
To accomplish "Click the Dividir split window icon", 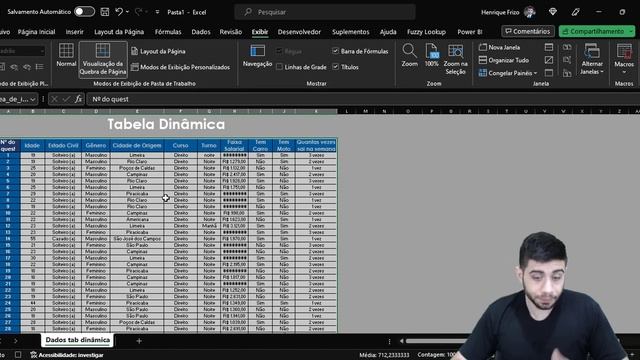I will click(549, 47).
